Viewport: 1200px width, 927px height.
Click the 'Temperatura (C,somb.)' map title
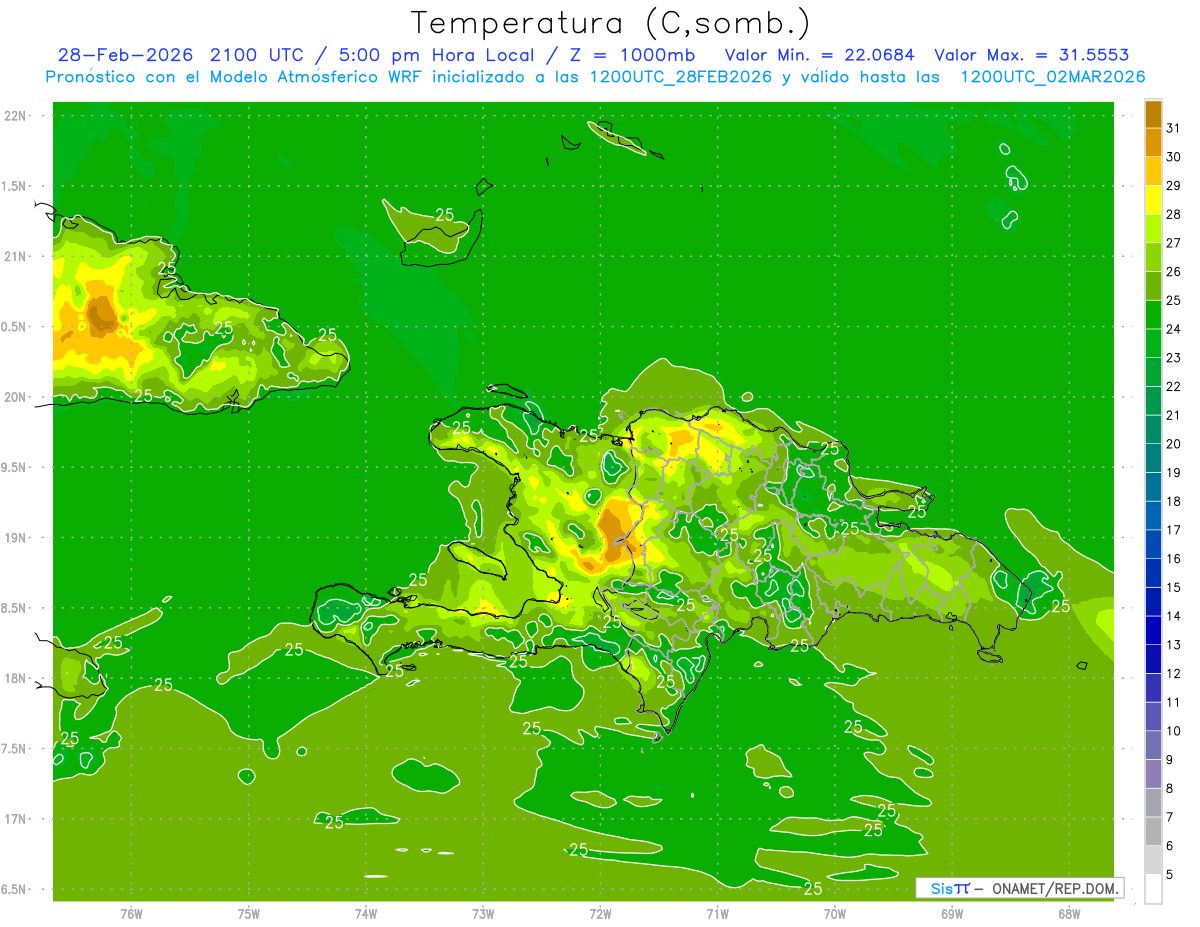pyautogui.click(x=611, y=23)
